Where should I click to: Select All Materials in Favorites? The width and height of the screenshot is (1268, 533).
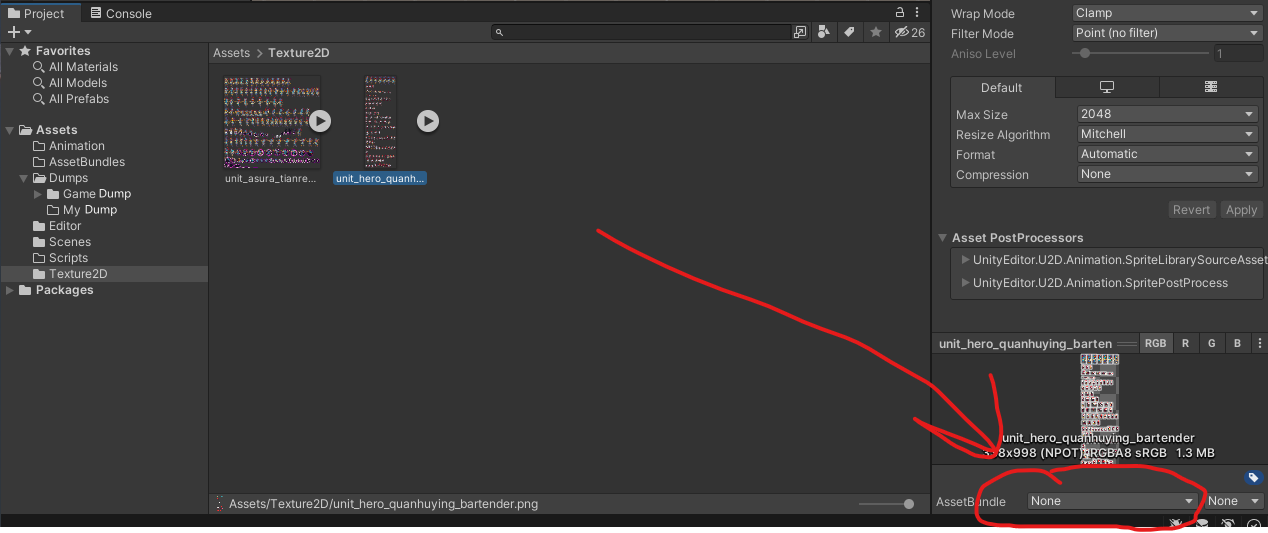[83, 67]
